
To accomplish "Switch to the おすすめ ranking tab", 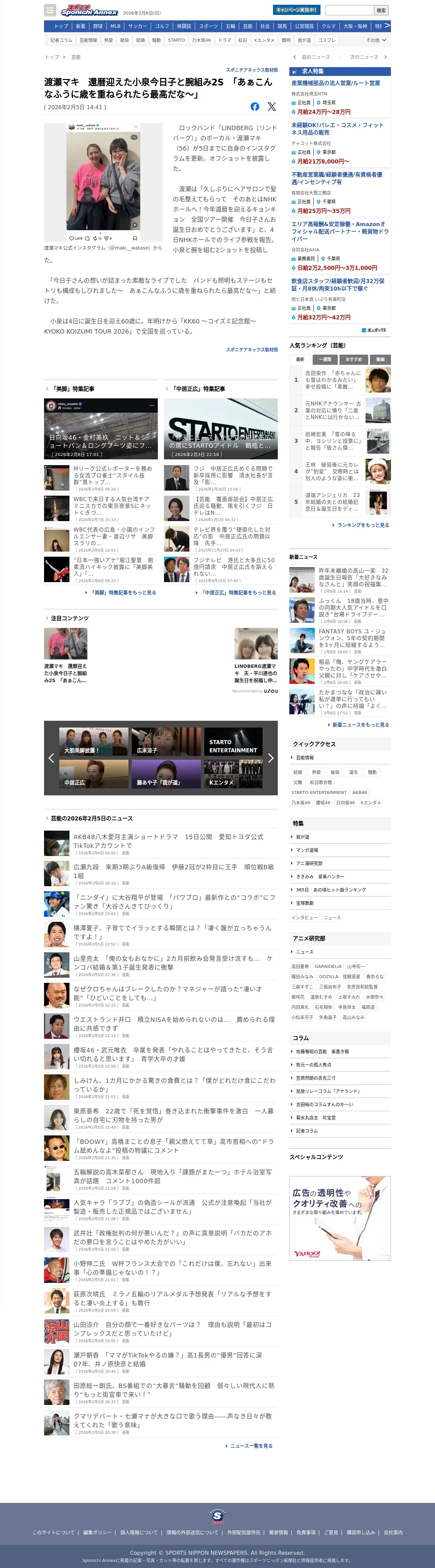I will (x=353, y=360).
